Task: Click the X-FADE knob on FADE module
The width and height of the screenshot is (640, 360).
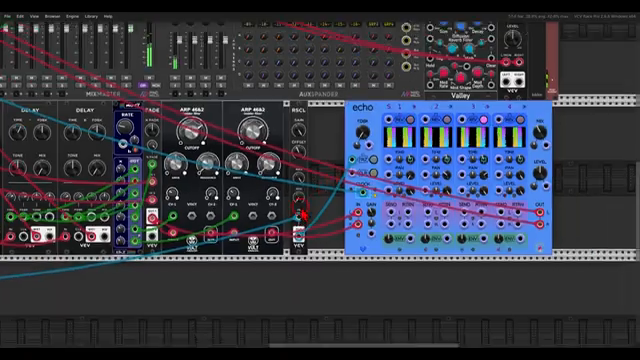Action: [152, 130]
